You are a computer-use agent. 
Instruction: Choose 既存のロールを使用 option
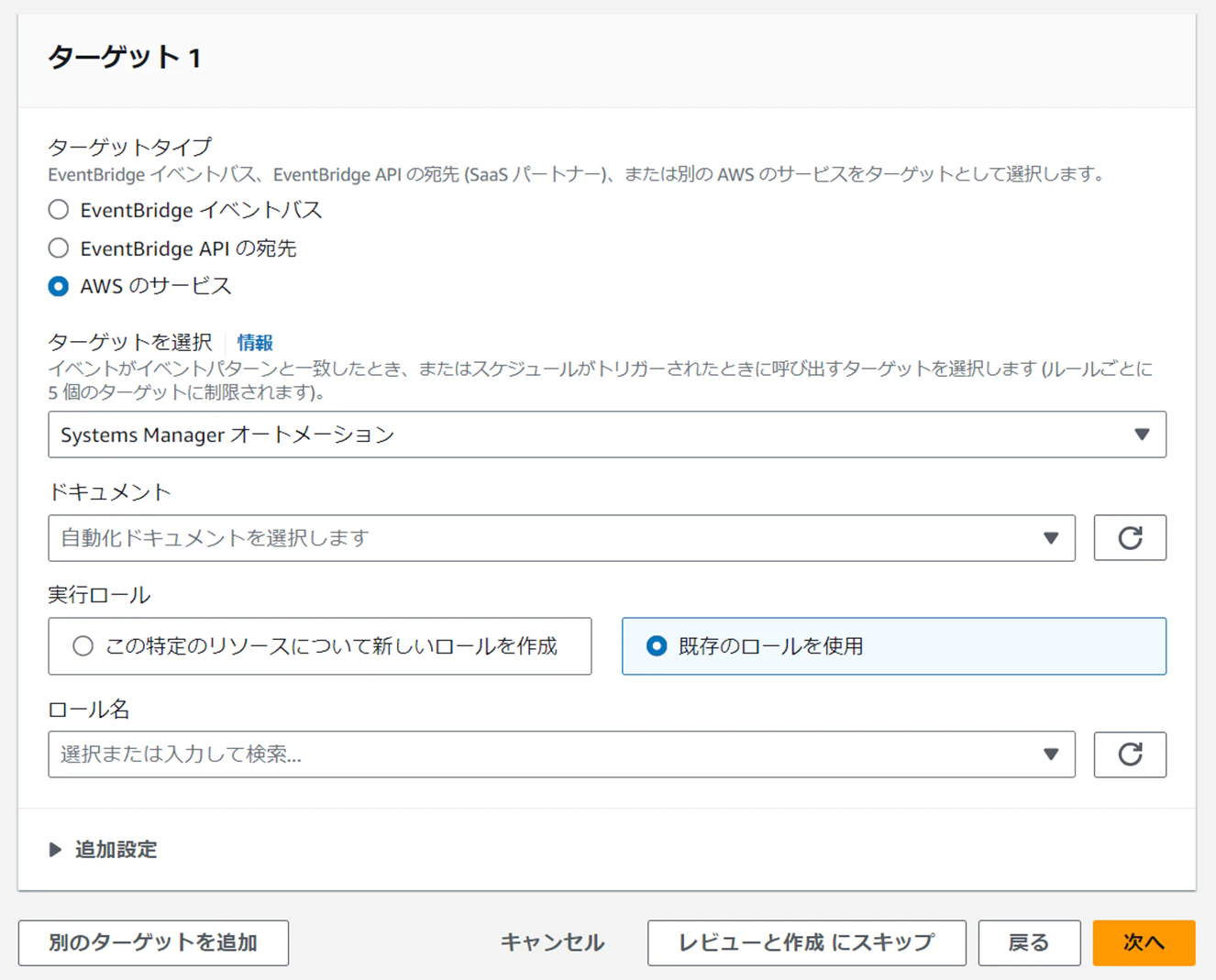tap(894, 646)
